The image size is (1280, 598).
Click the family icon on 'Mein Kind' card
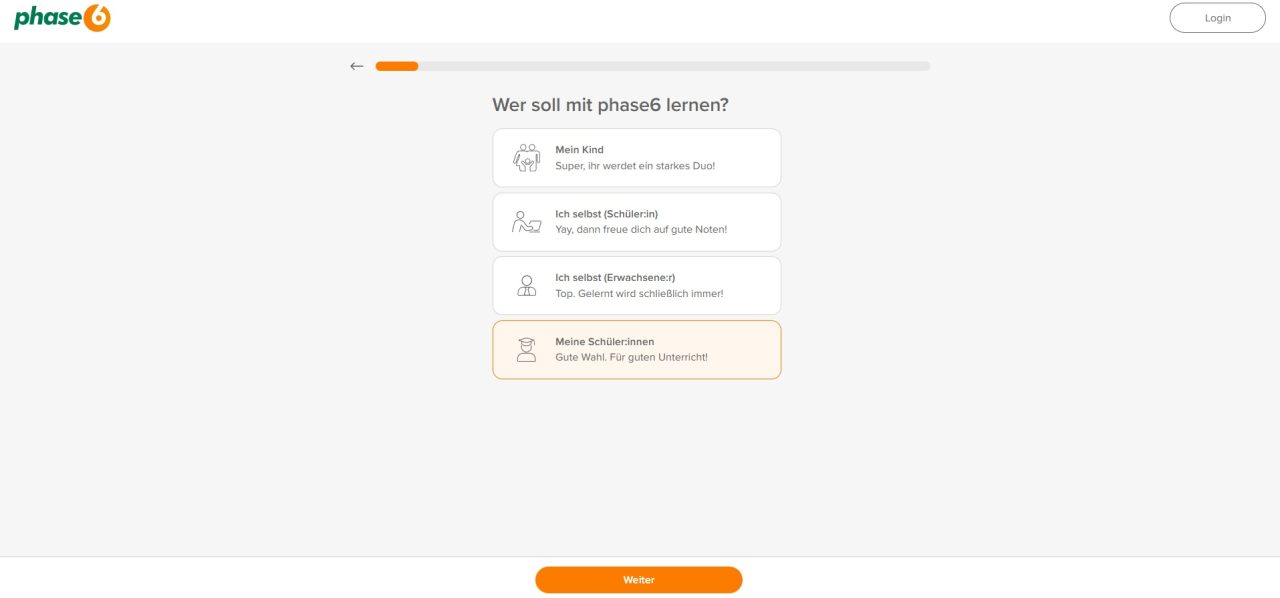525,157
